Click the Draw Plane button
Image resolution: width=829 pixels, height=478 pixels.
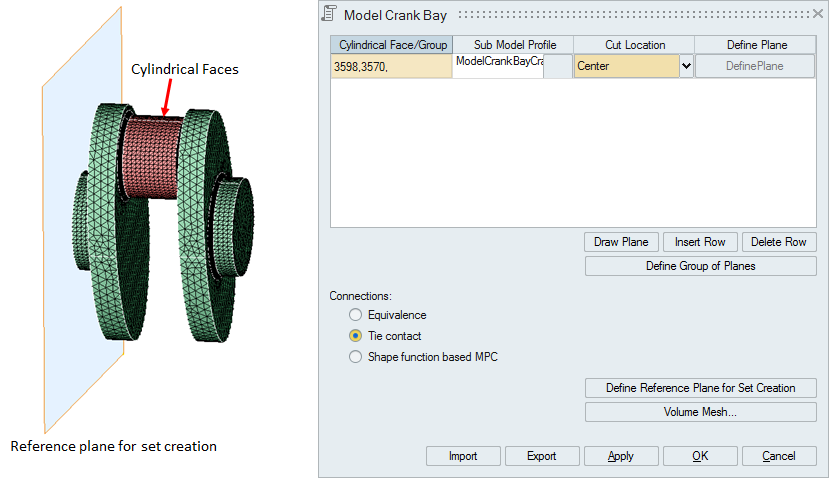[x=621, y=242]
